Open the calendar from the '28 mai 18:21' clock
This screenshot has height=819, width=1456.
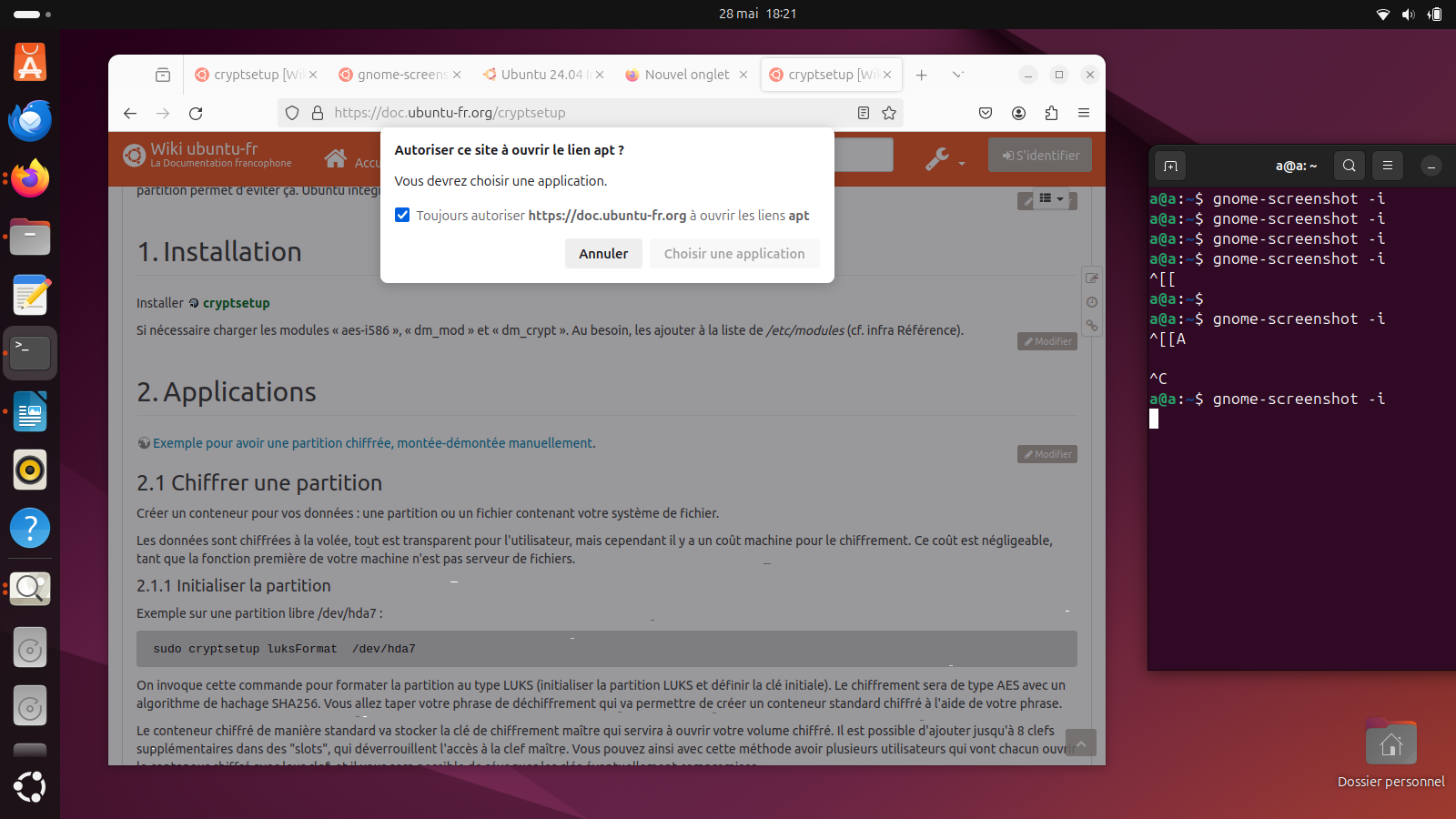pos(757,14)
